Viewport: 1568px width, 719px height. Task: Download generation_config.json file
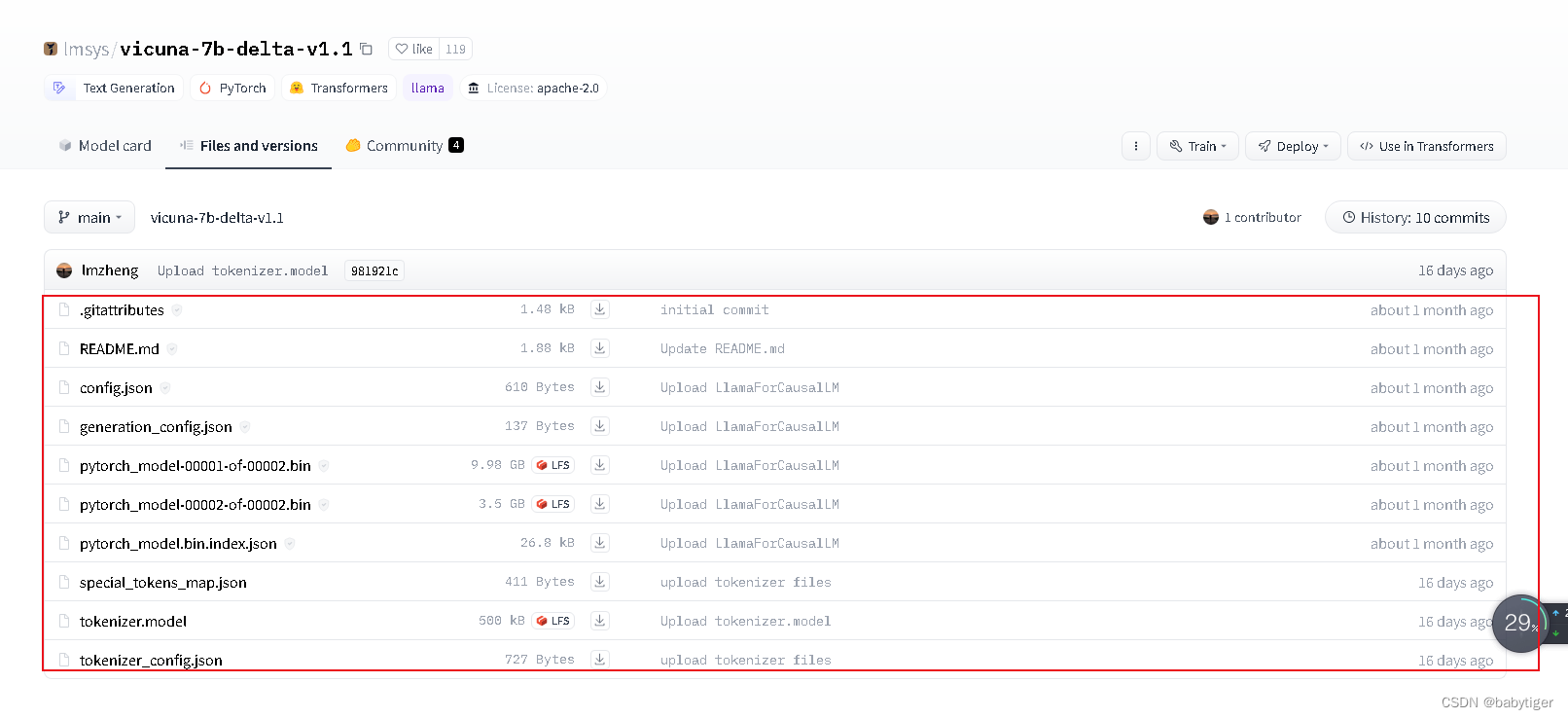point(600,426)
